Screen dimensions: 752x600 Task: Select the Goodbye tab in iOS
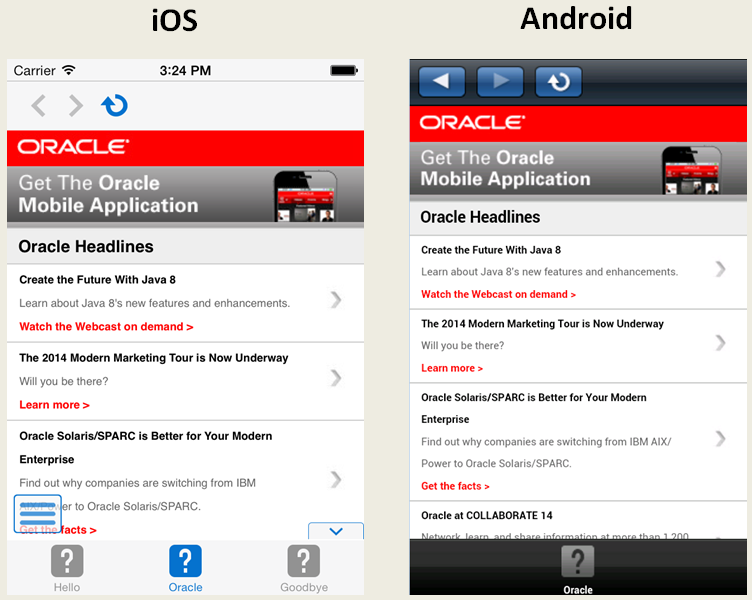(304, 569)
